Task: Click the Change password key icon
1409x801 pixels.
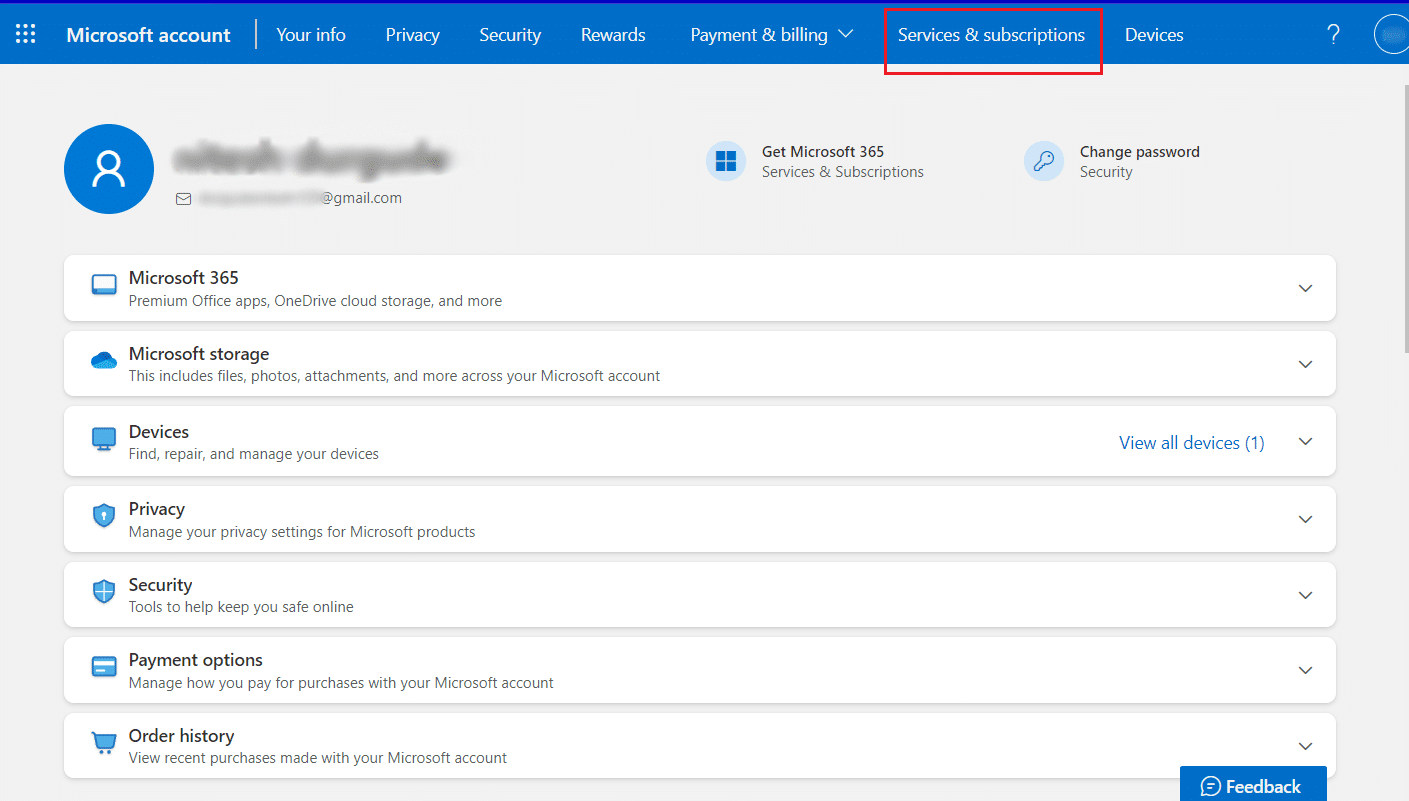Action: [1044, 161]
